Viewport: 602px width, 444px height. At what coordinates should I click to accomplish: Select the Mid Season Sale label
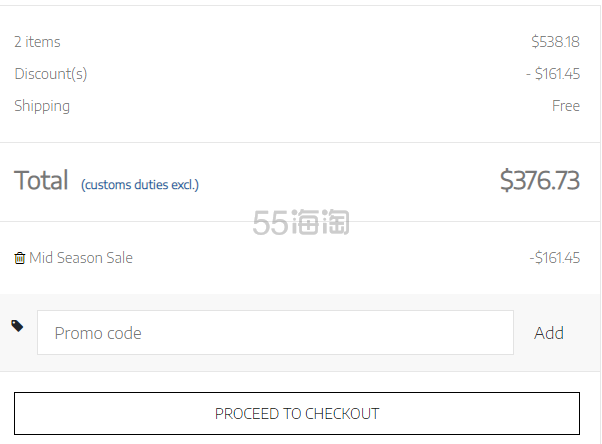(x=81, y=258)
